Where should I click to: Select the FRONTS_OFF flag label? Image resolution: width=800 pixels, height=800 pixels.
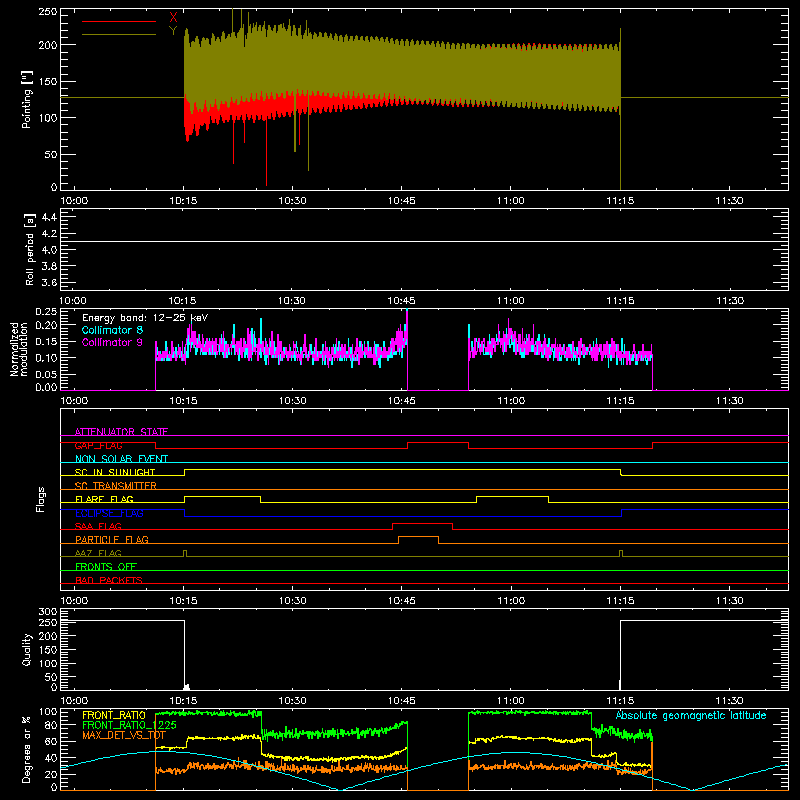(x=106, y=566)
